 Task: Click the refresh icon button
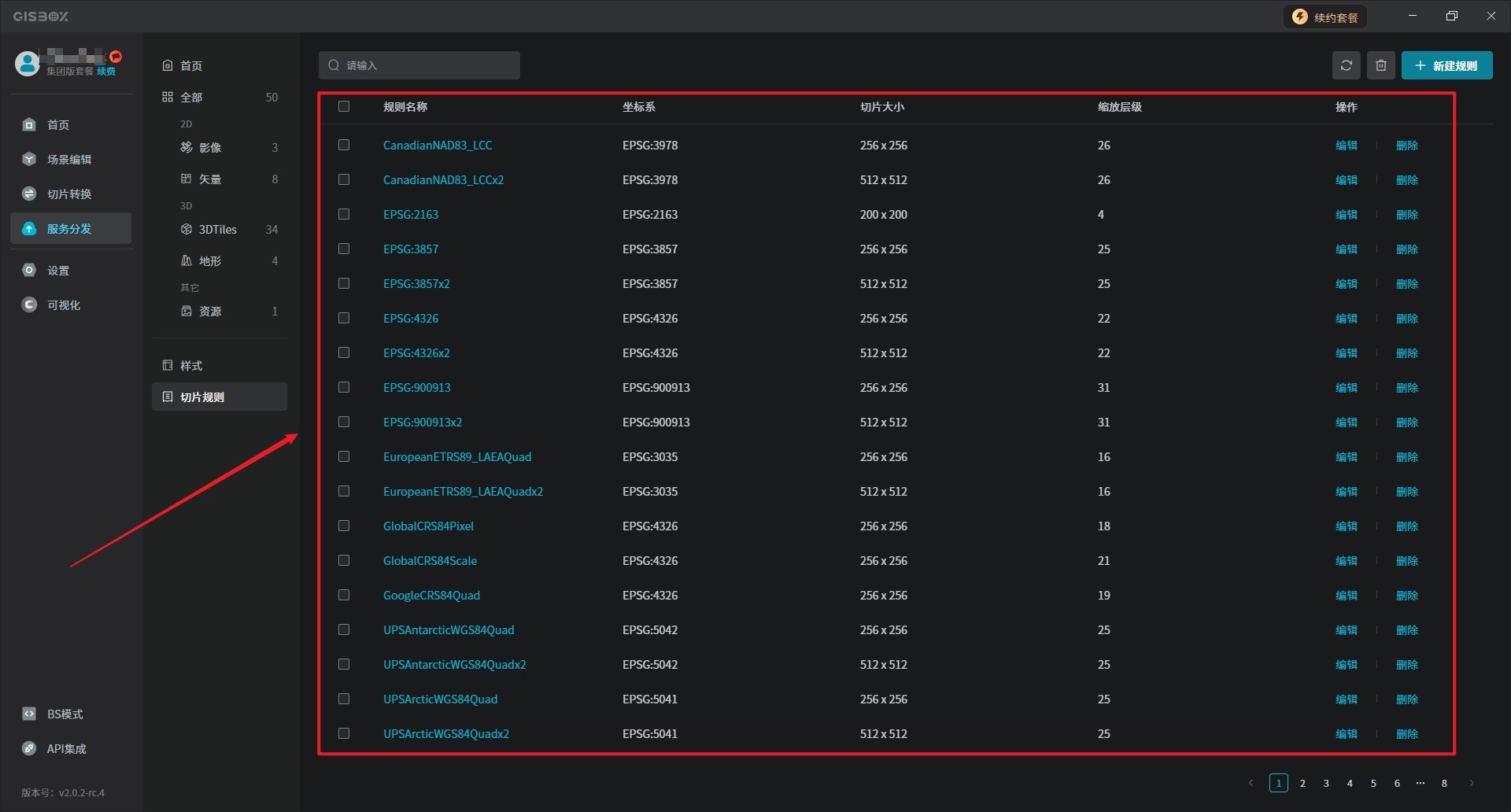pos(1346,65)
